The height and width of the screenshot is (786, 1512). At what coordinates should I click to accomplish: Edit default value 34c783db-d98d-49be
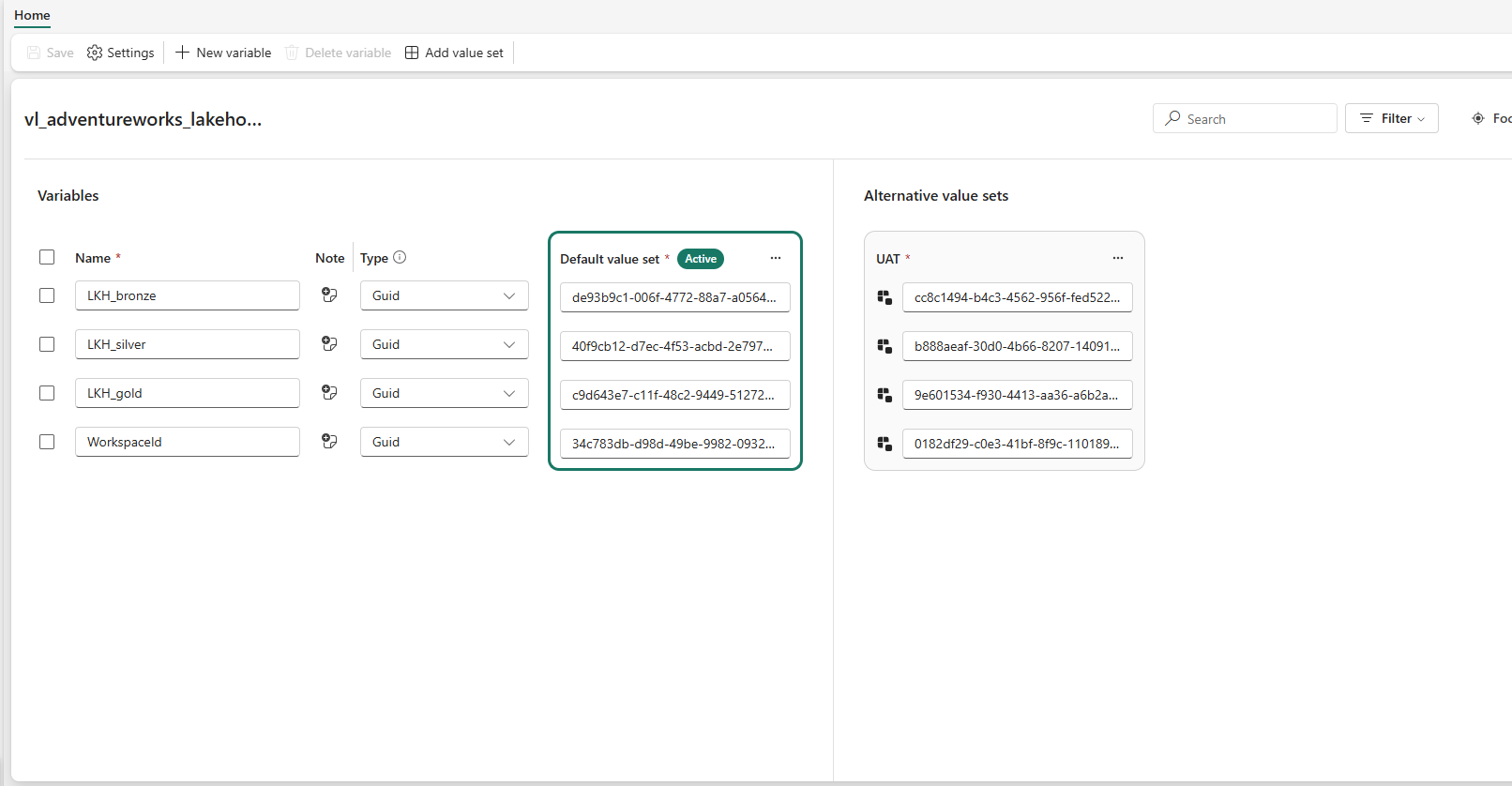(x=675, y=444)
